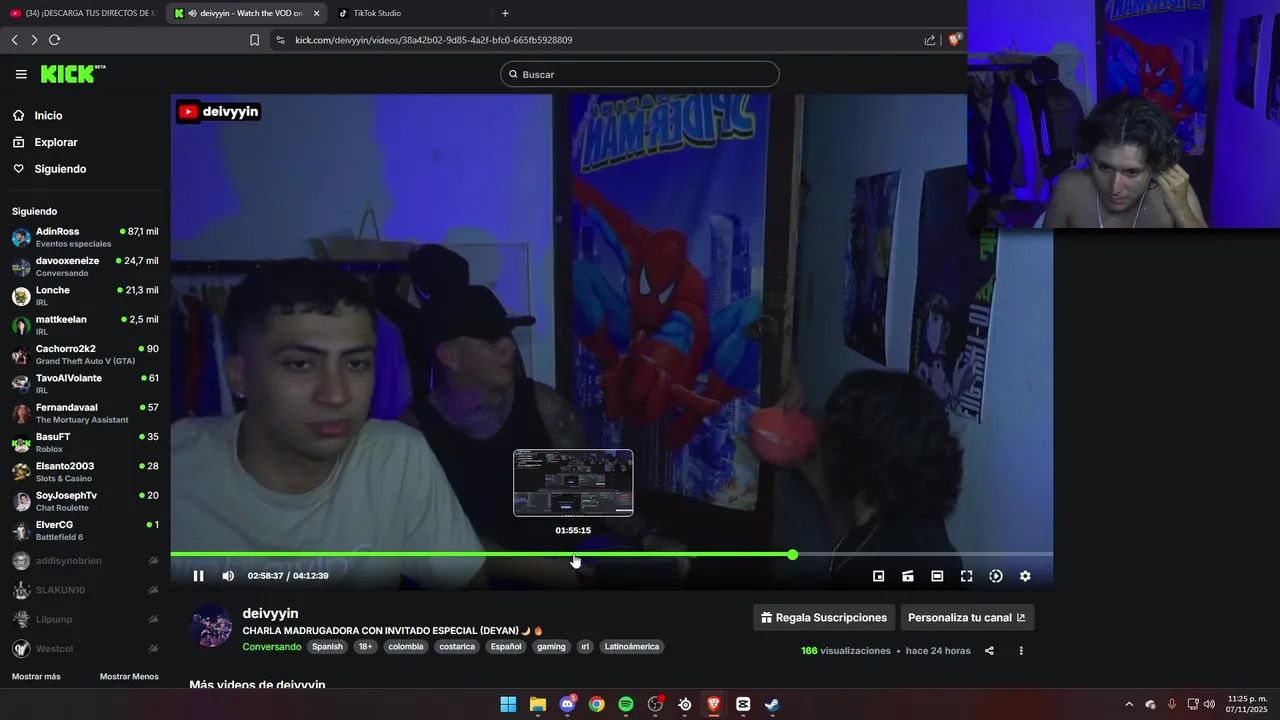The width and height of the screenshot is (1280, 720).
Task: Click browser share icon in address bar
Action: 930,40
